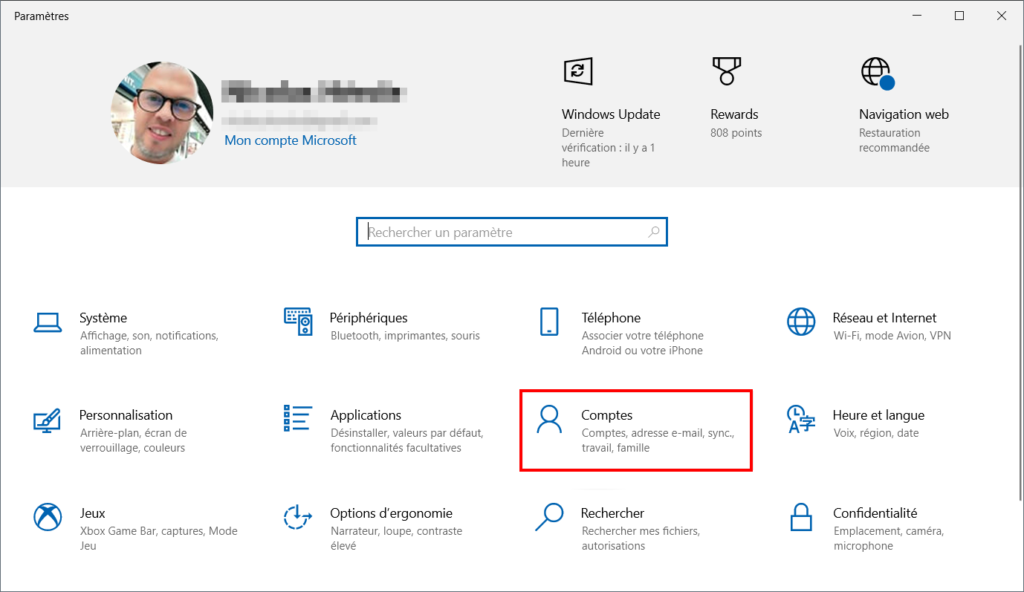Select the Rechercher magnifying glass category icon

[x=549, y=517]
